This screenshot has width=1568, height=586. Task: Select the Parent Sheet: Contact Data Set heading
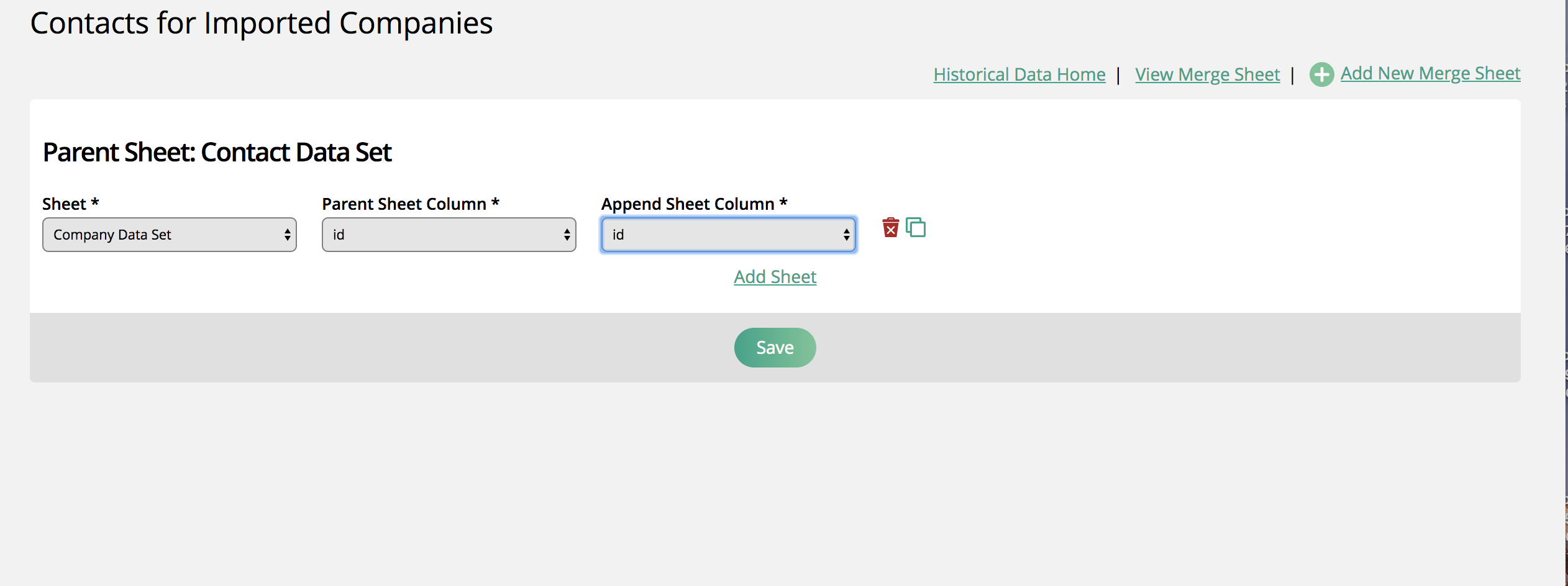(x=217, y=152)
